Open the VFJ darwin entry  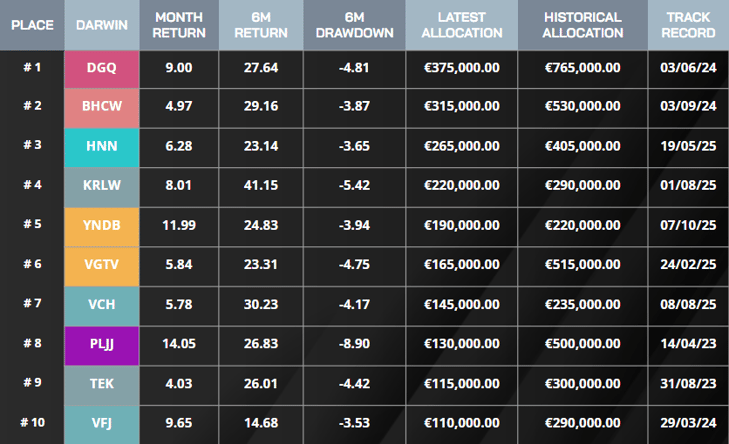coord(101,424)
